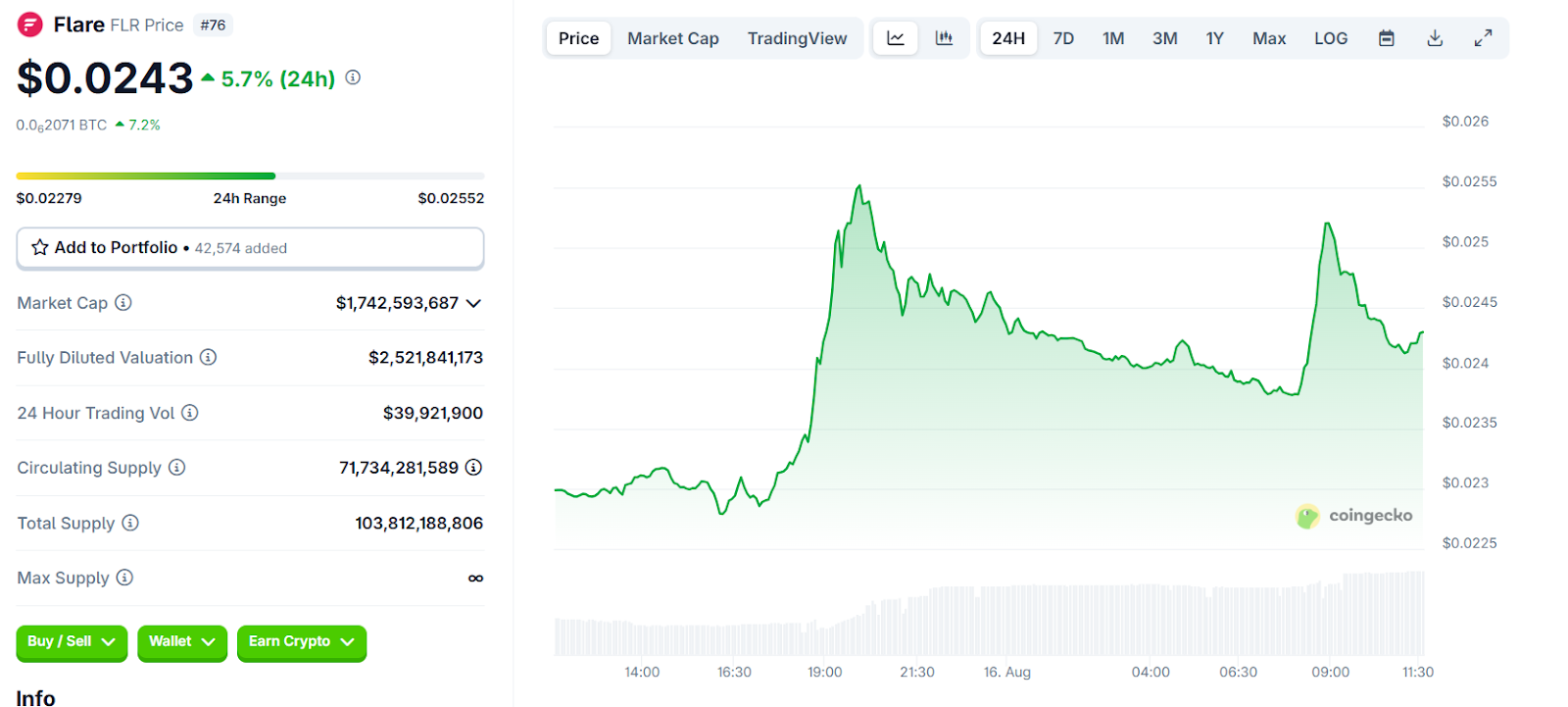The height and width of the screenshot is (707, 1568).
Task: Download chart data icon
Action: [1435, 38]
